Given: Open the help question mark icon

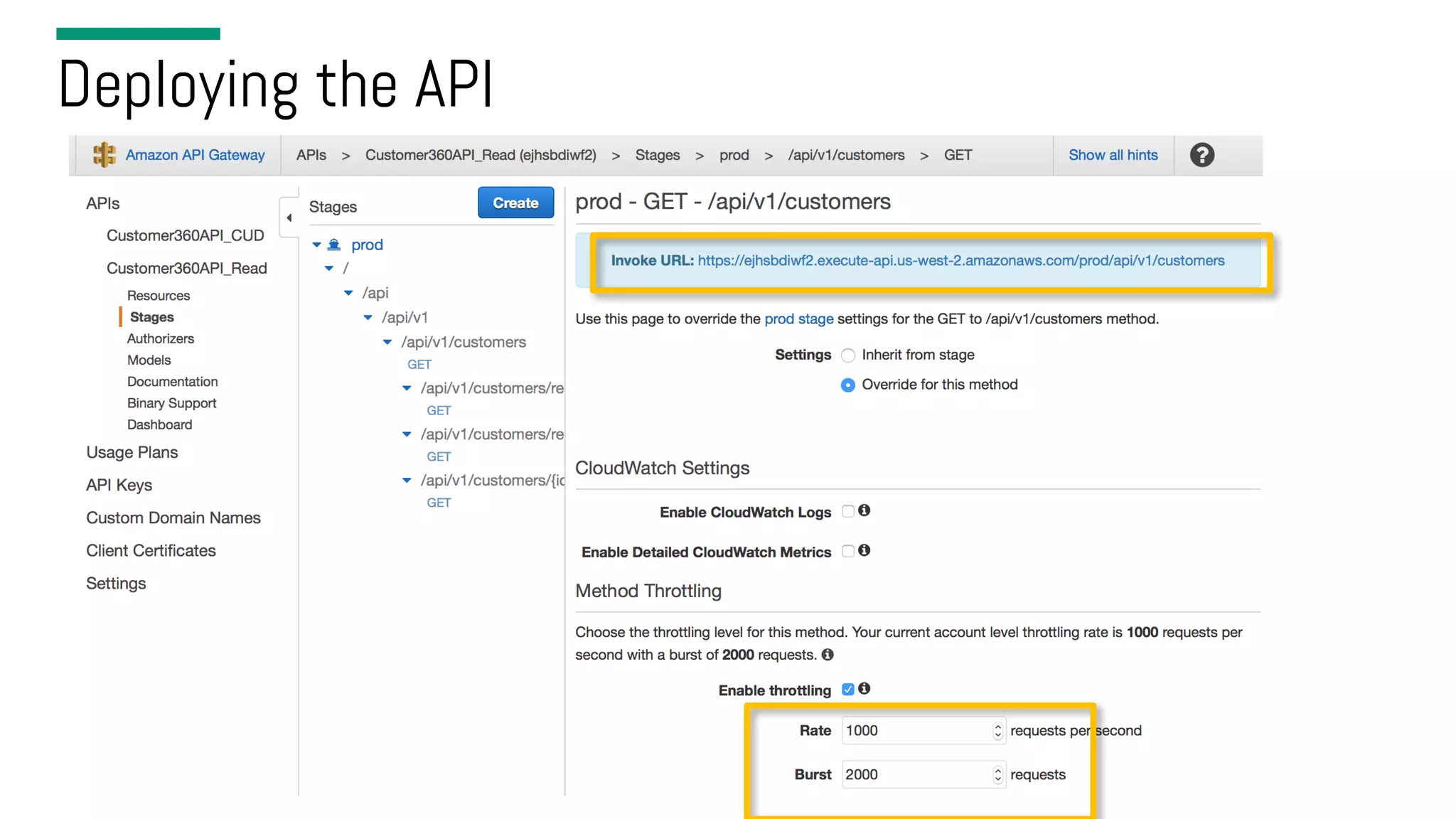Looking at the screenshot, I should tap(1201, 155).
